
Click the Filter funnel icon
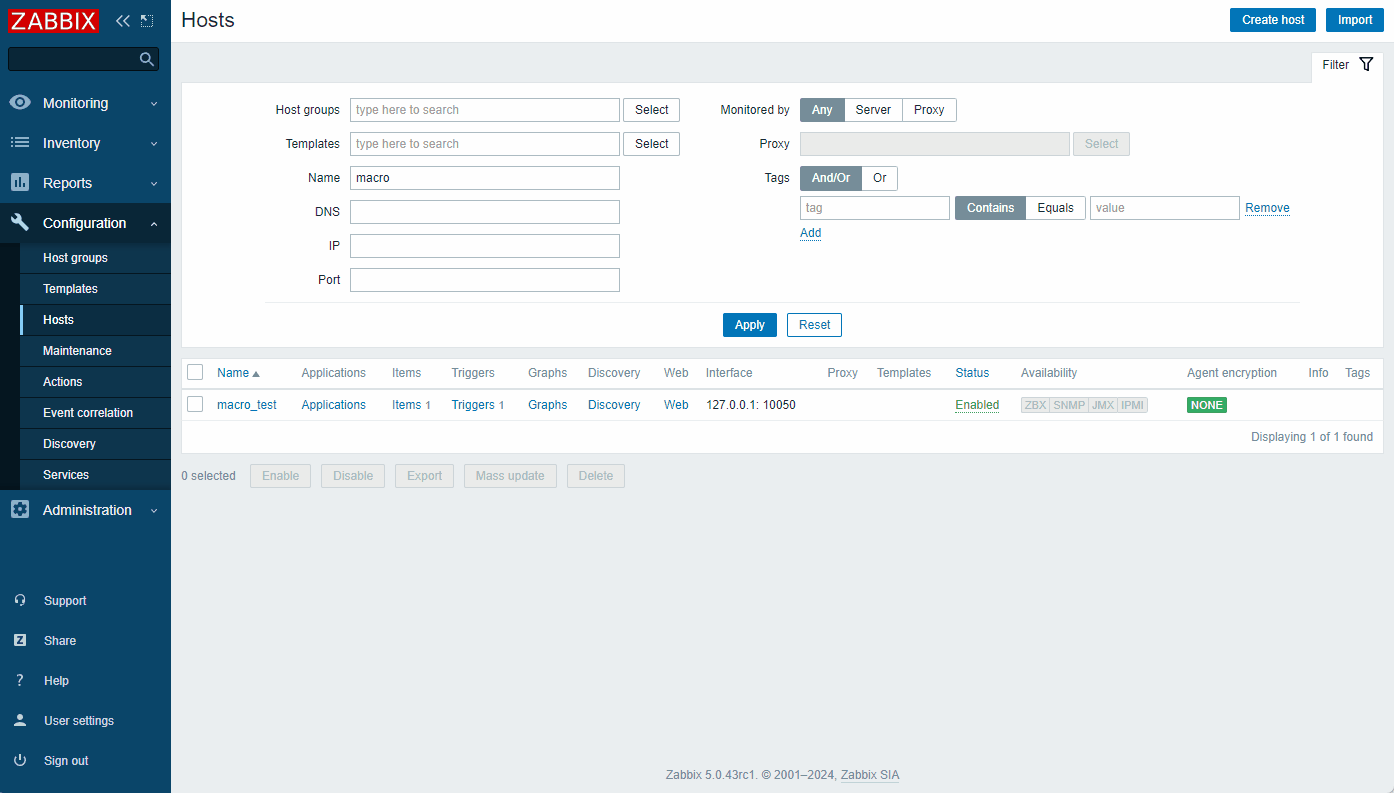(x=1367, y=65)
